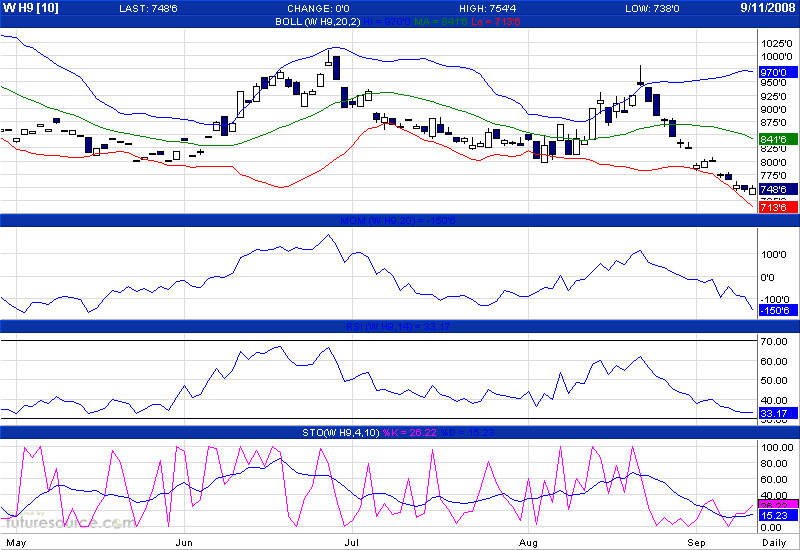Click the 100'0 momentum axis label
This screenshot has width=800, height=550.
[773, 255]
